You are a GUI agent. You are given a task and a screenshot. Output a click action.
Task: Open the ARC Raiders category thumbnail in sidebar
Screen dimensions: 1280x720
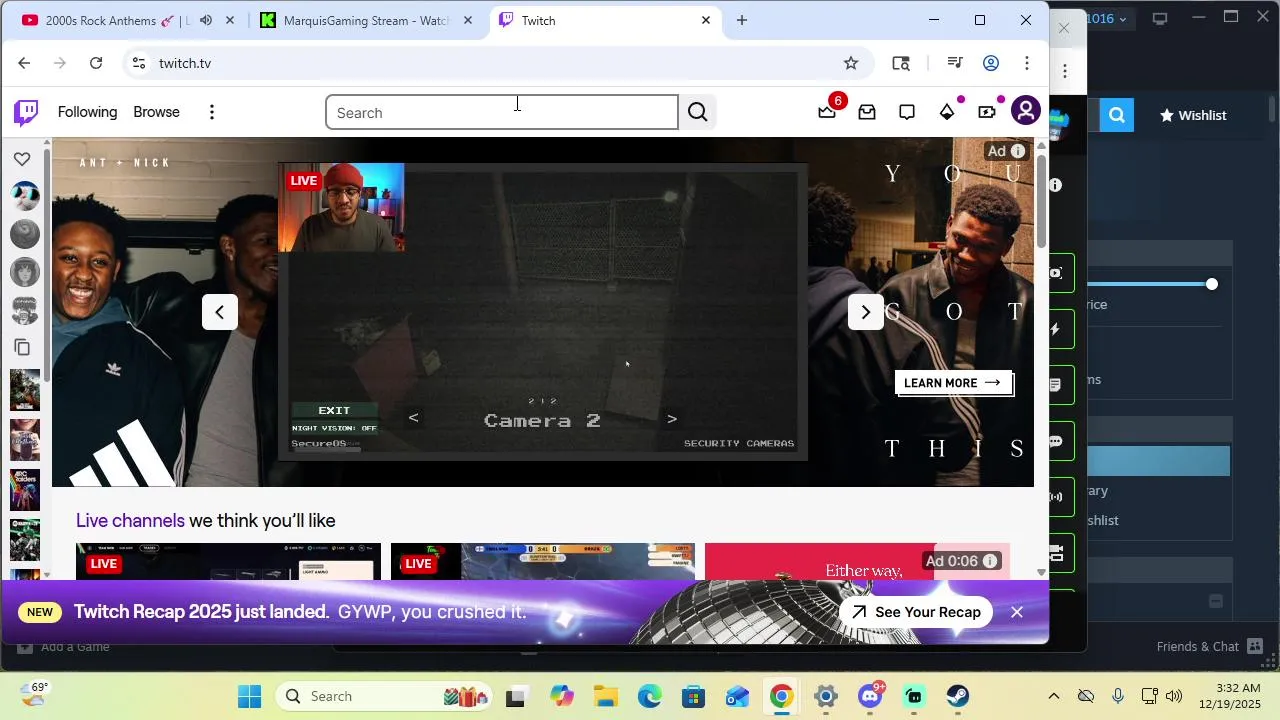25,490
